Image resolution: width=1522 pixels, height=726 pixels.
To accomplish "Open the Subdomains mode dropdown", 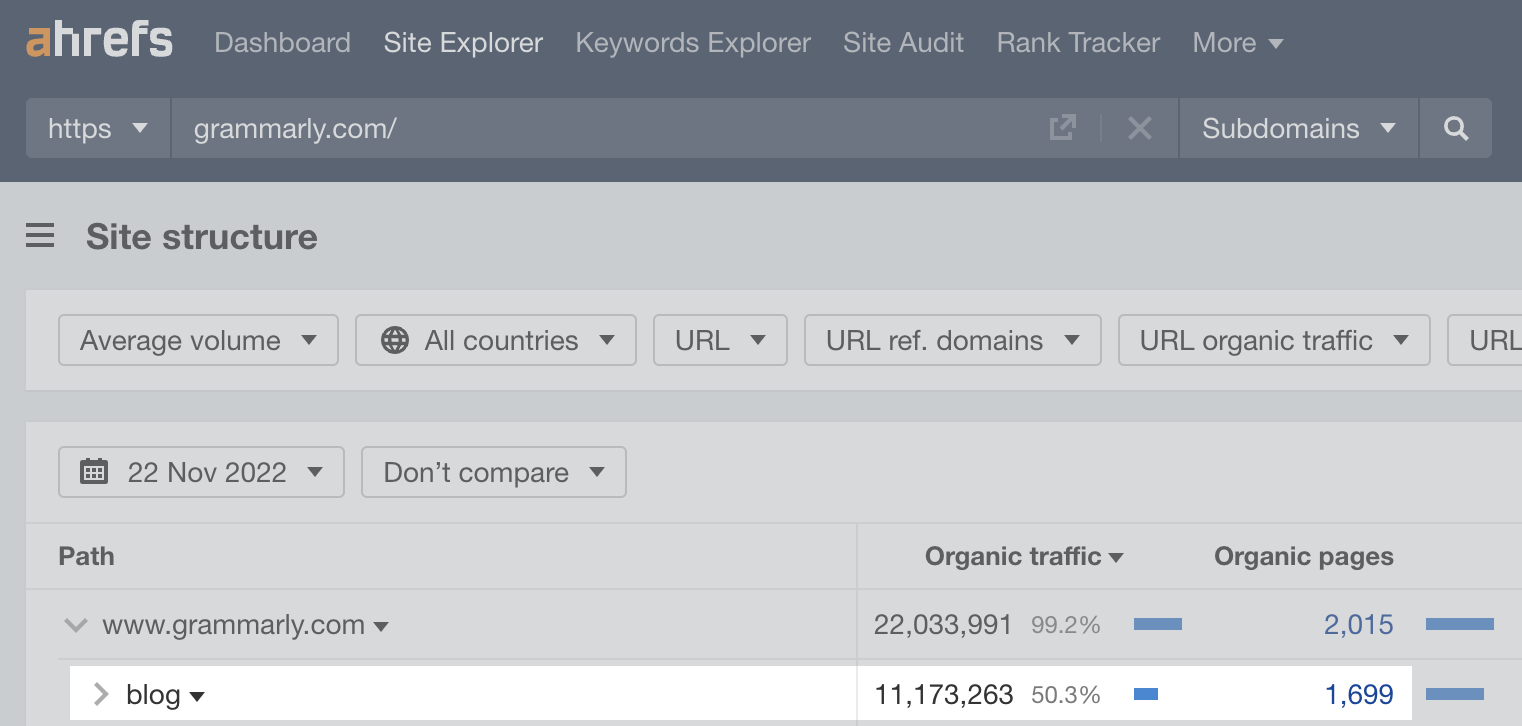I will point(1297,128).
